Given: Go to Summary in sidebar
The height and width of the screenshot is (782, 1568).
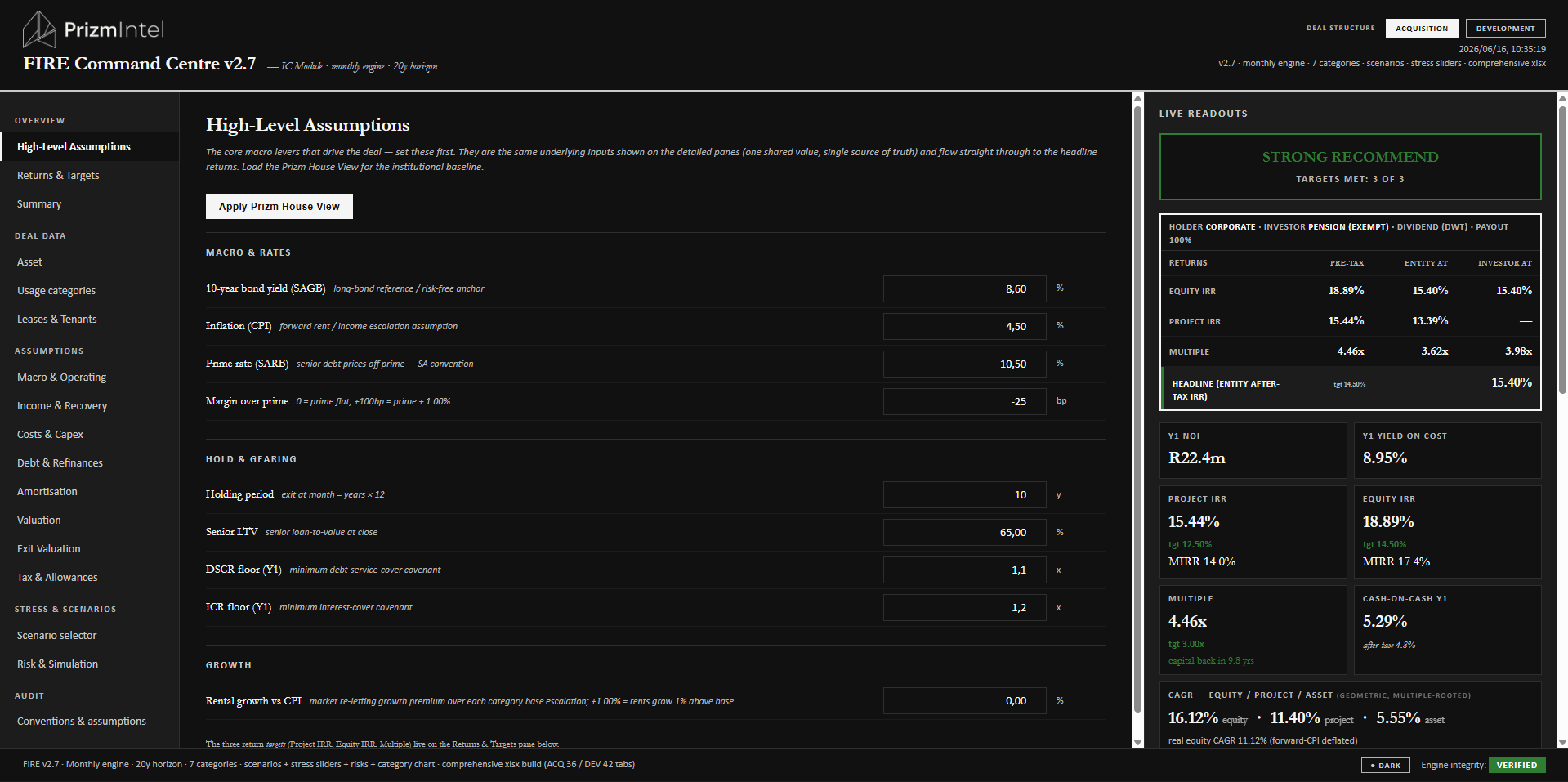Looking at the screenshot, I should 89,204.
